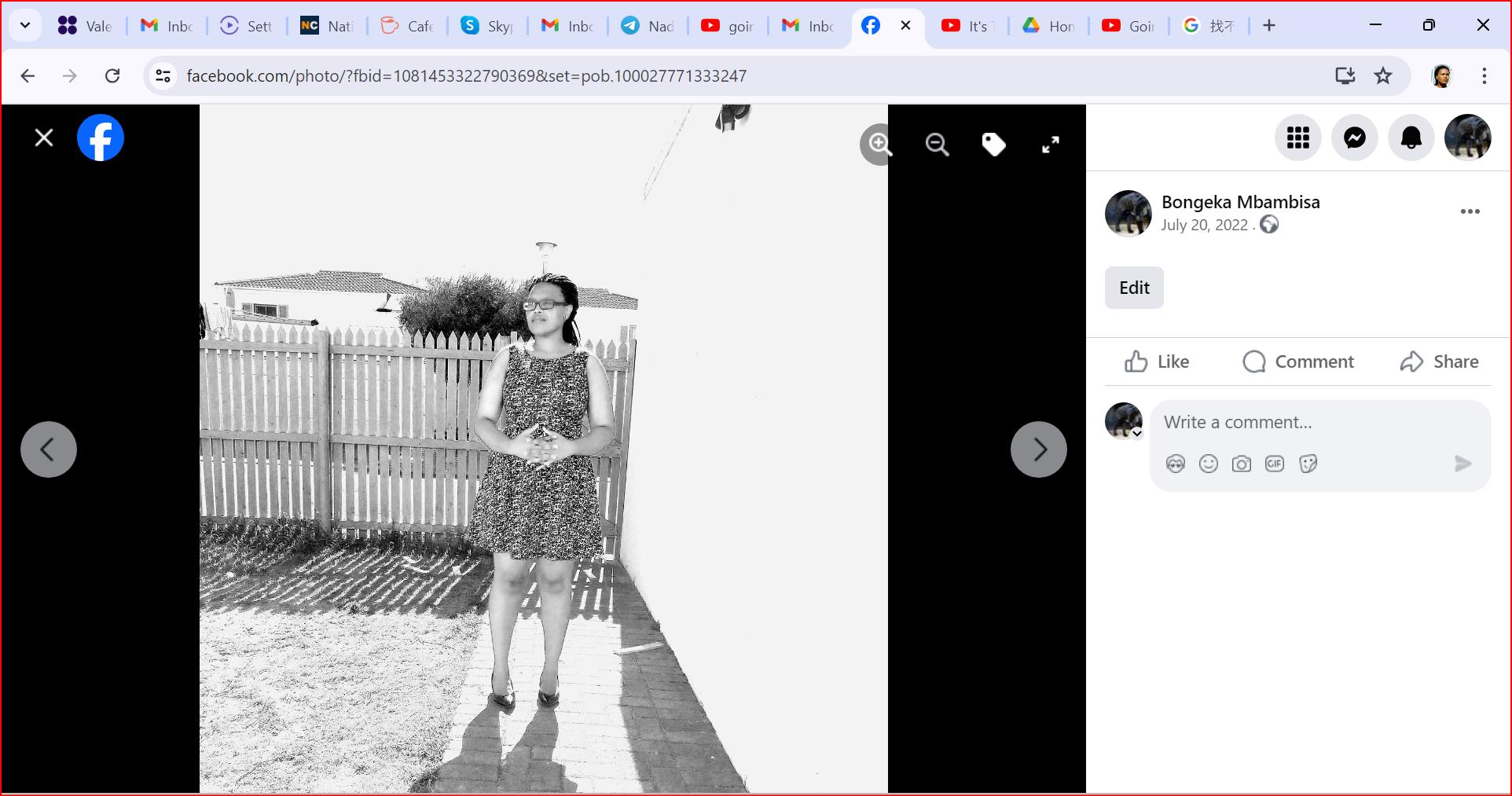The width and height of the screenshot is (1512, 796).
Task: Zoom out of the photo
Action: pyautogui.click(x=937, y=145)
